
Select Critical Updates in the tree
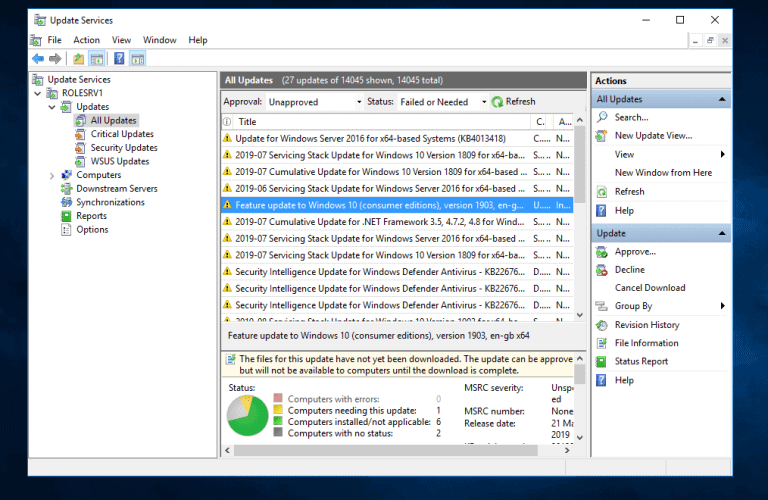point(122,134)
